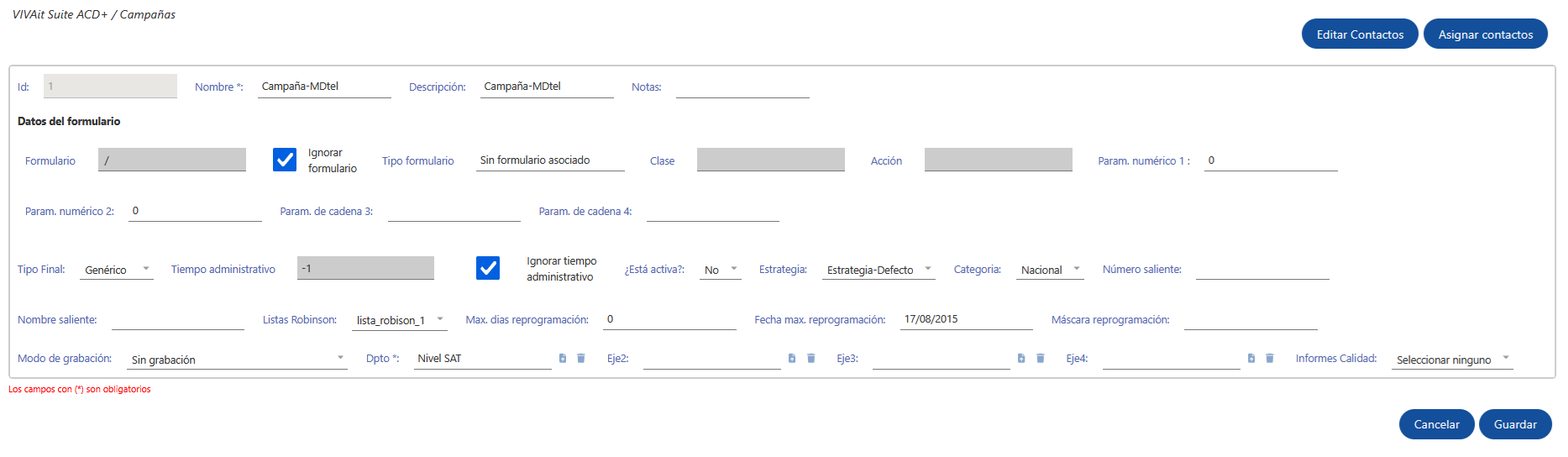Image resolution: width=1568 pixels, height=457 pixels.
Task: Click the Editar Contactos button
Action: 1360,34
